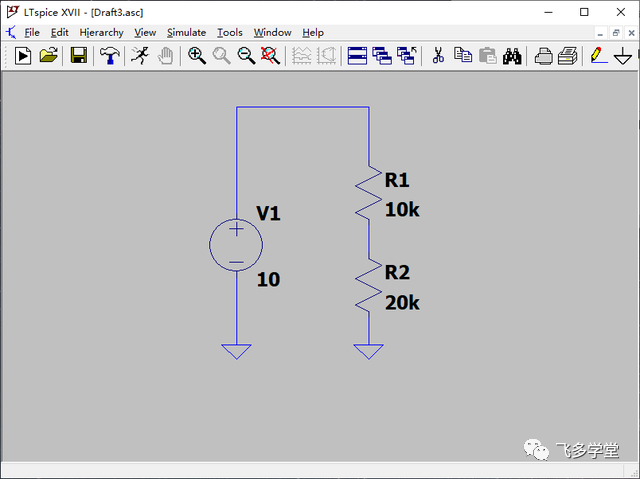Click the Zoom to Fit icon
The width and height of the screenshot is (640, 479).
(x=271, y=55)
